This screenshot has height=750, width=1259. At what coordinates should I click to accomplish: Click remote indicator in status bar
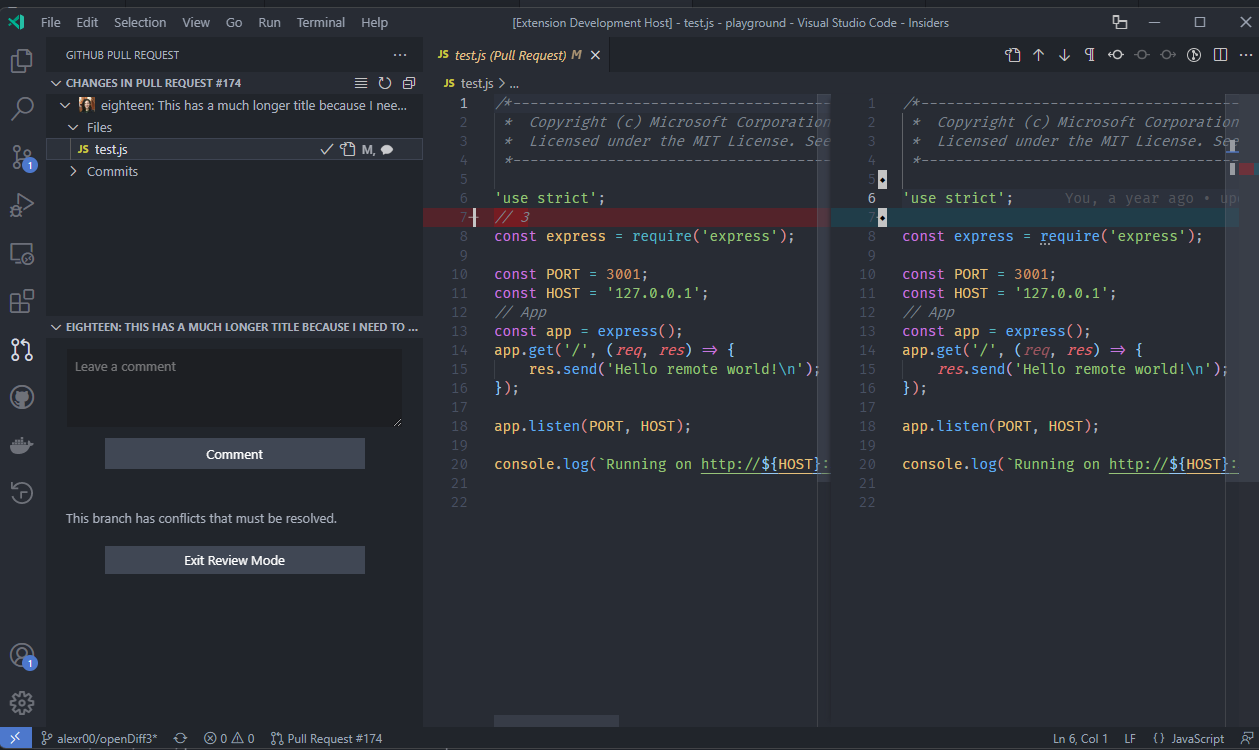pos(15,739)
